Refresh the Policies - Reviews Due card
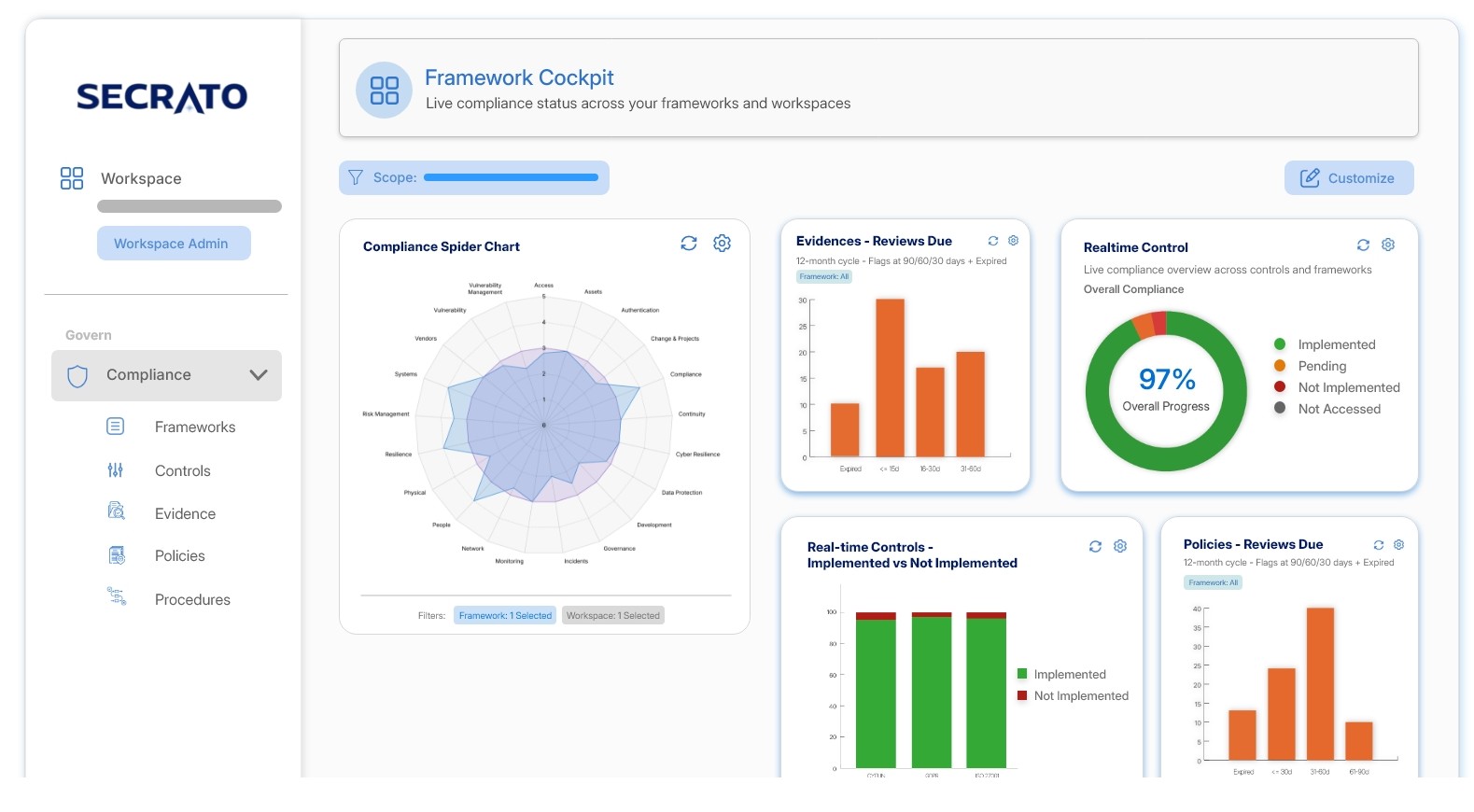 click(x=1379, y=545)
